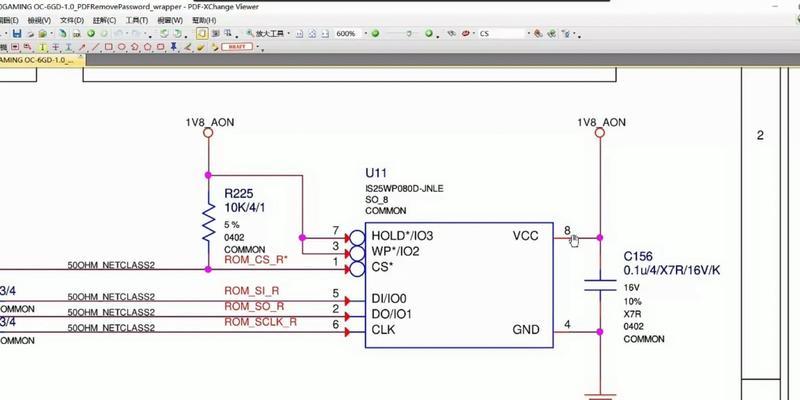Click the 600% zoom level field
This screenshot has width=800, height=400.
pos(347,34)
